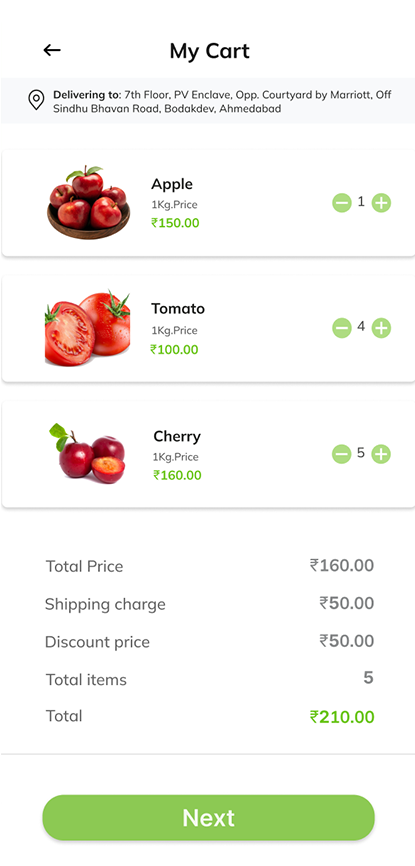415x866 pixels.
Task: Tap the delivery location pin icon
Action: point(36,100)
